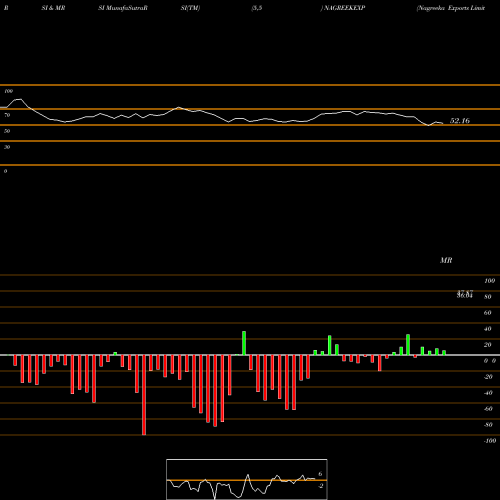Click the SI & MR header text
Screen dimensions: 500x500
click(53, 8)
